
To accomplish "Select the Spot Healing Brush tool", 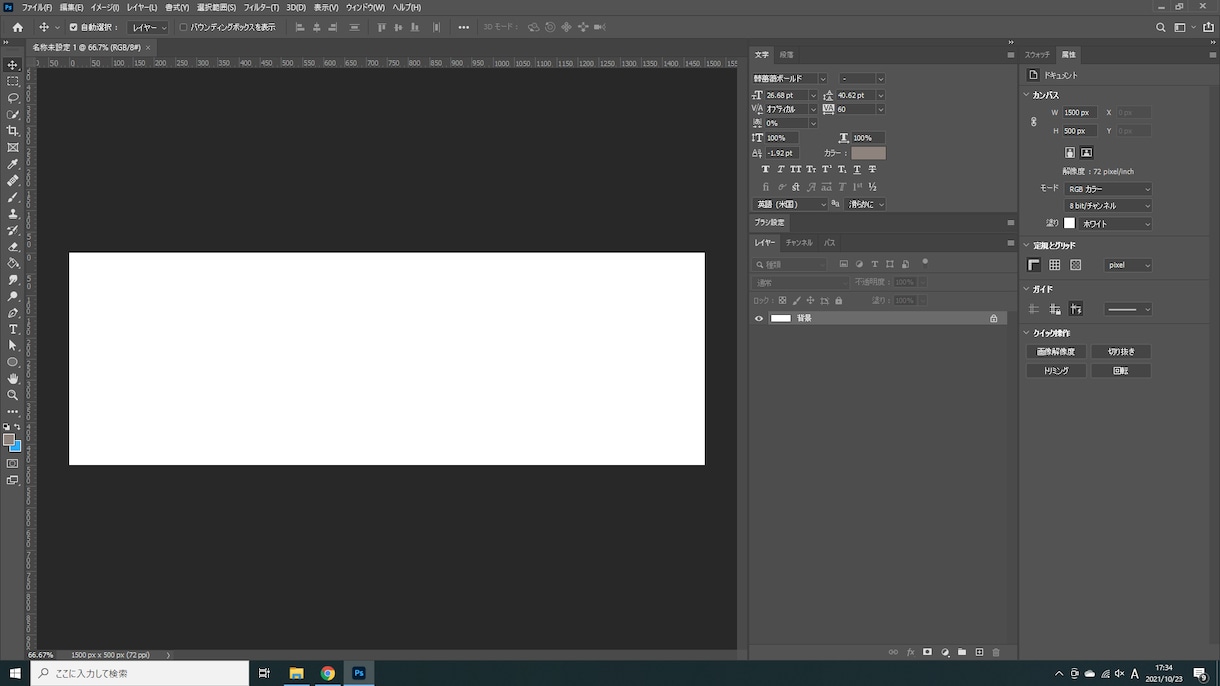I will (x=13, y=181).
